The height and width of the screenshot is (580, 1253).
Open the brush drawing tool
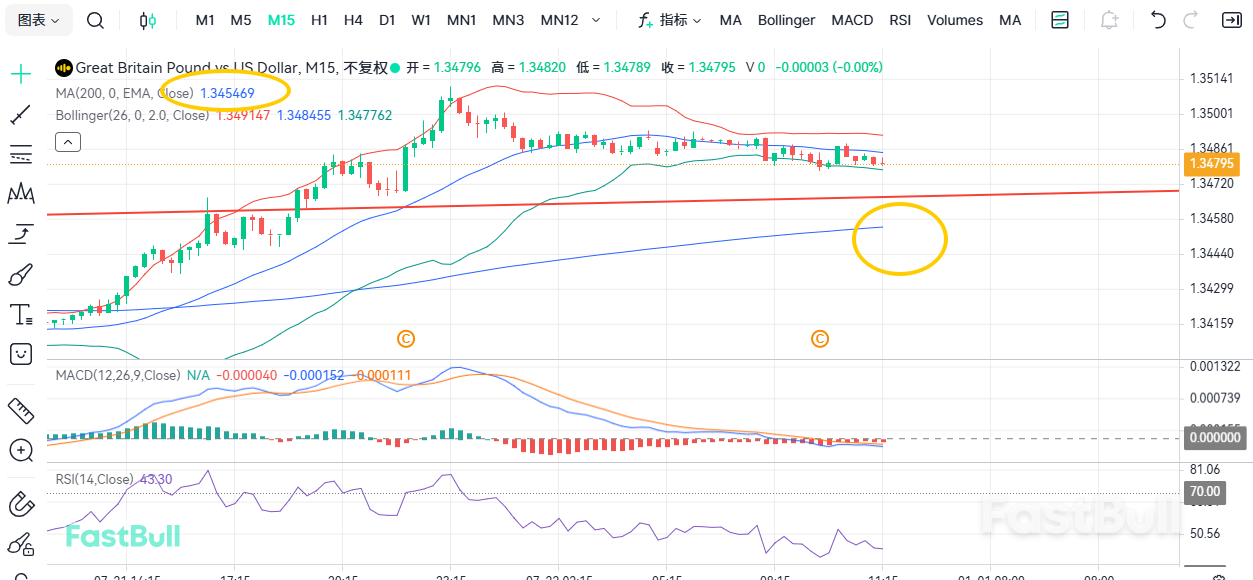coord(21,275)
